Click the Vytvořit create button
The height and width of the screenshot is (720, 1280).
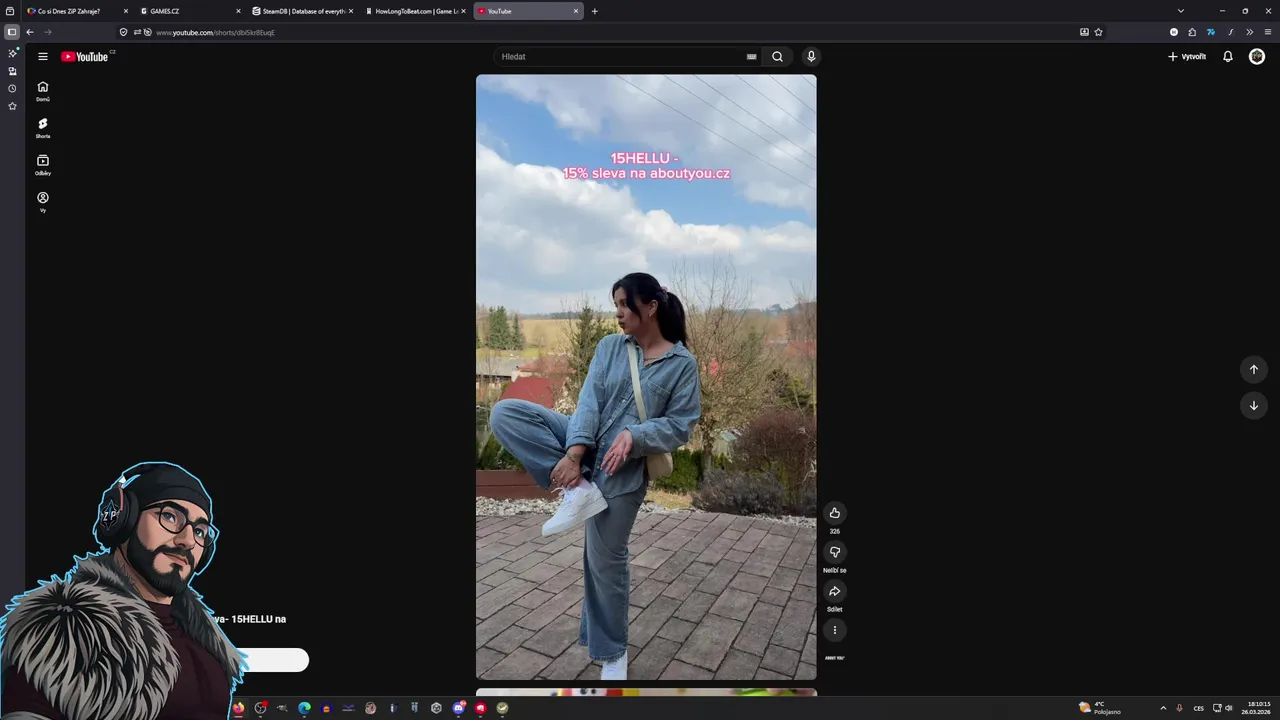[x=1187, y=57]
